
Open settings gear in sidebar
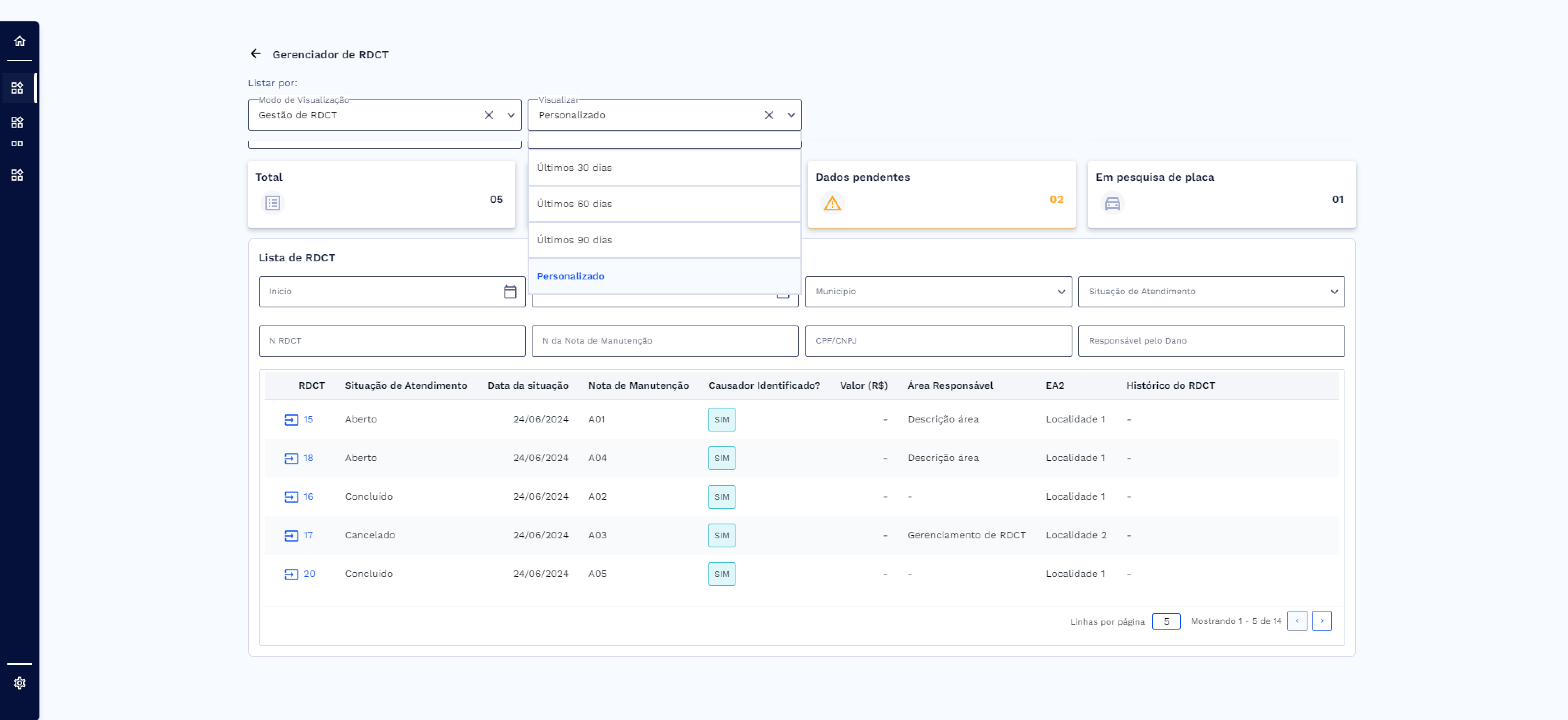click(19, 683)
